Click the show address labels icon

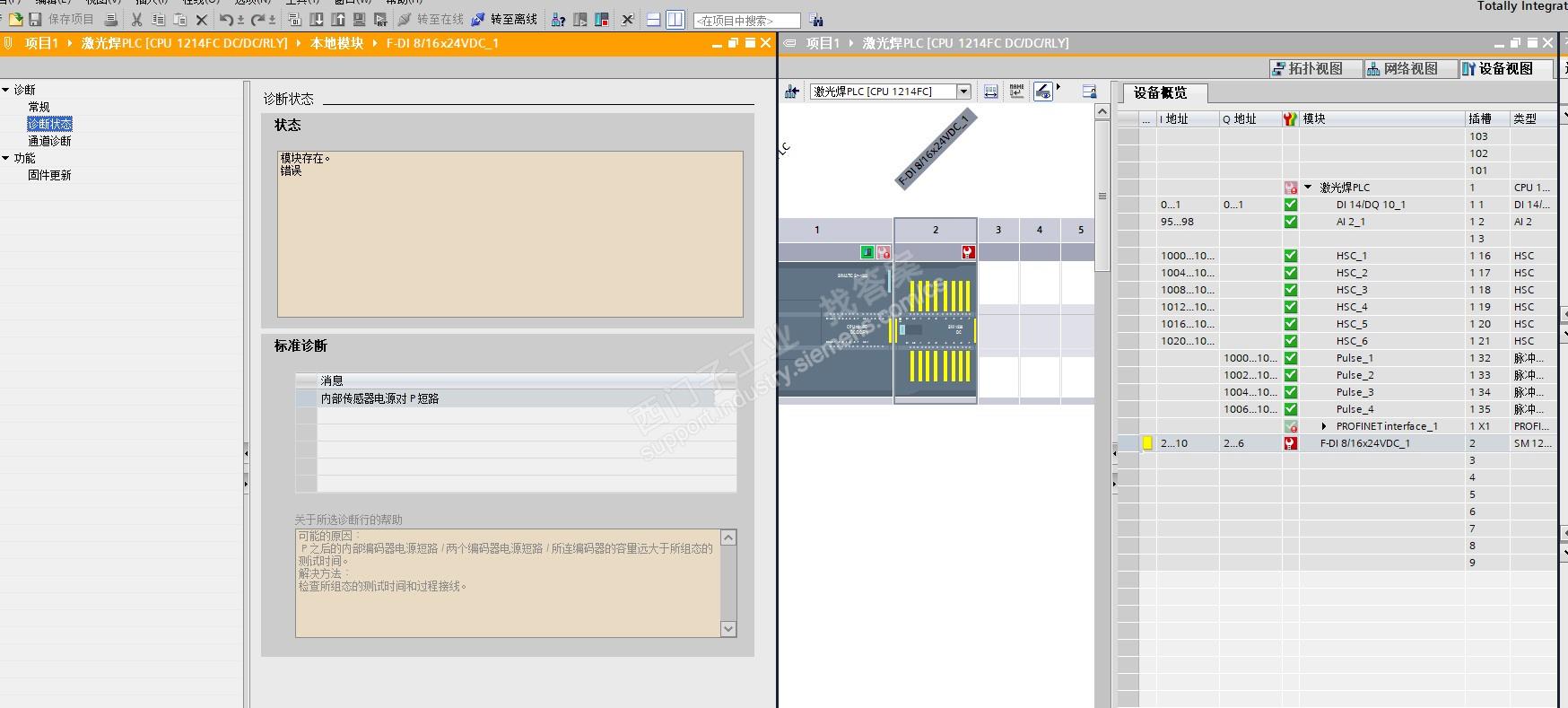coord(990,92)
